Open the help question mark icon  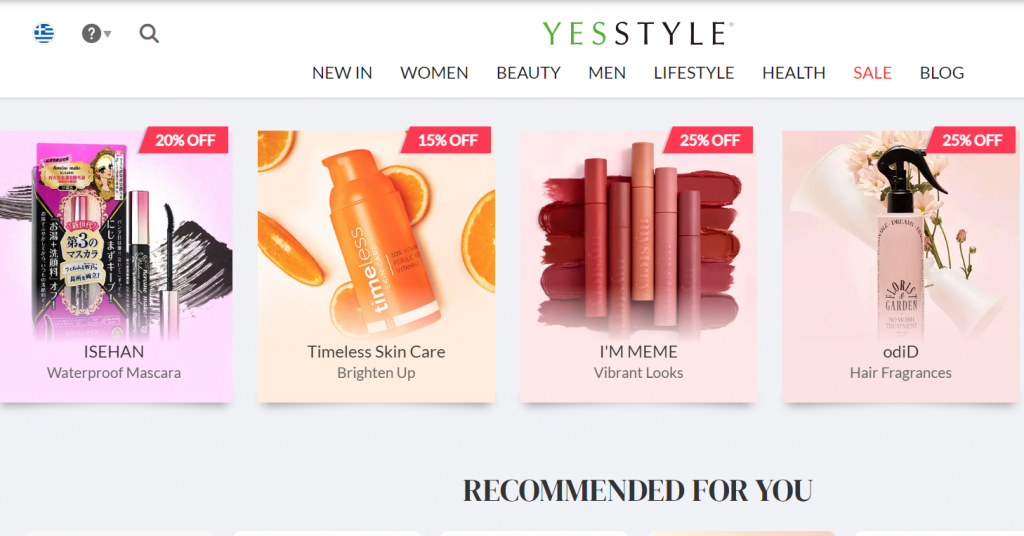click(91, 33)
